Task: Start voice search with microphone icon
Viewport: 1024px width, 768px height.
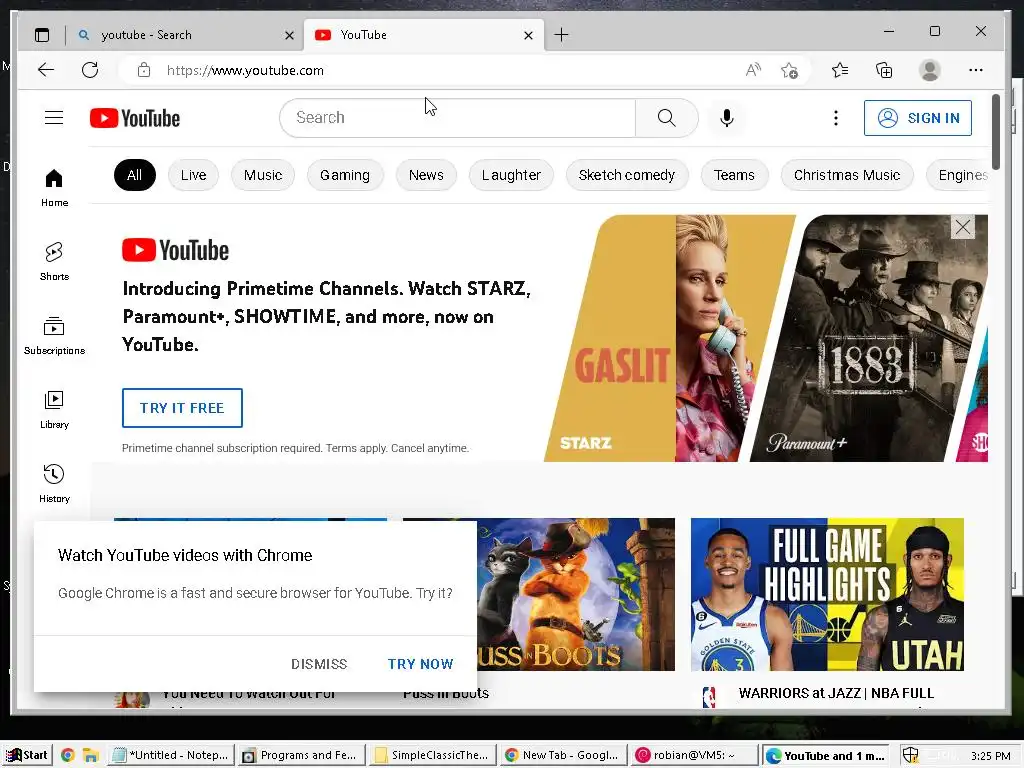Action: 727,118
